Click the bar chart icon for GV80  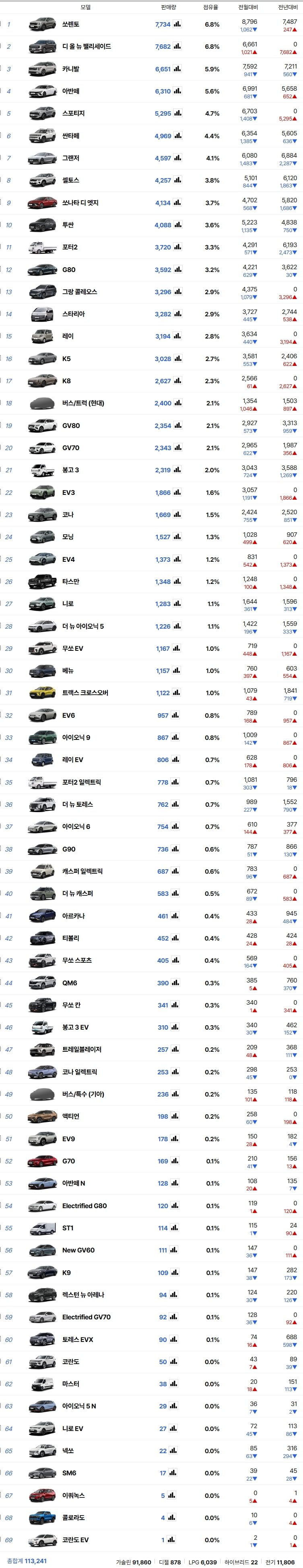click(177, 426)
